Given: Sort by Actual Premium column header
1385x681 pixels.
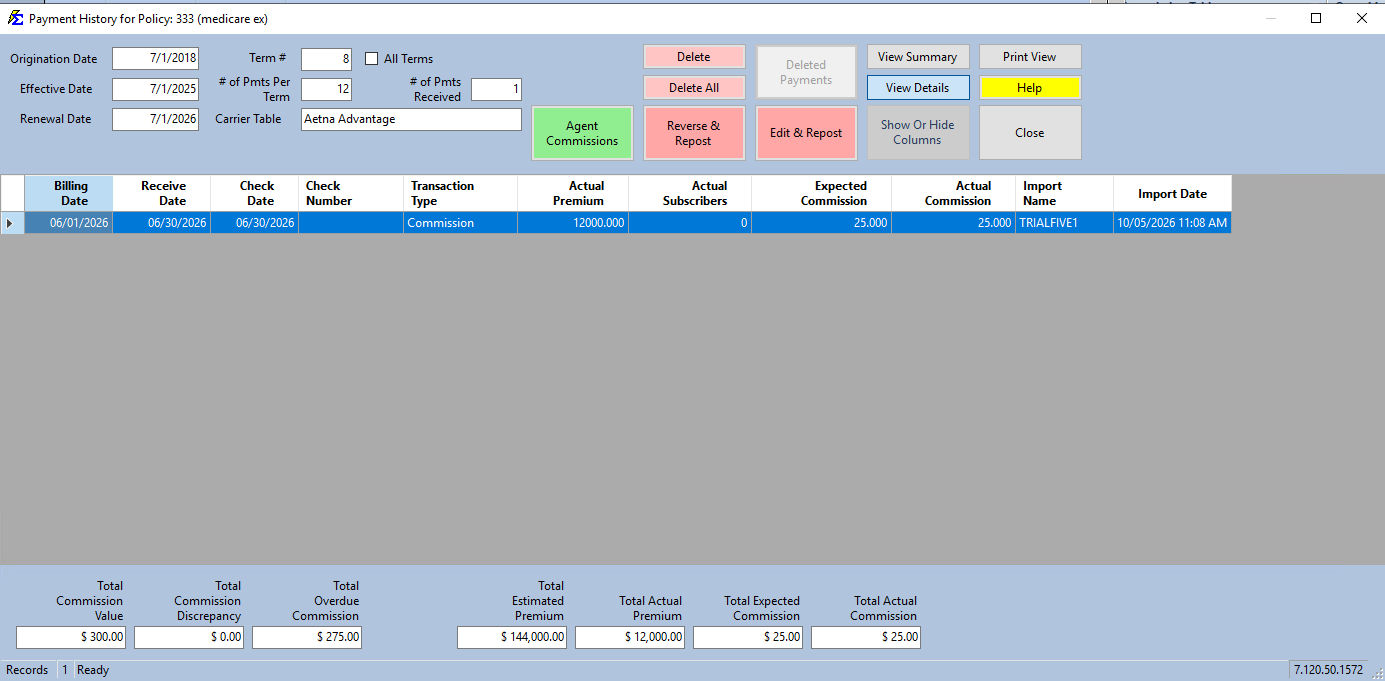Looking at the screenshot, I should [573, 194].
